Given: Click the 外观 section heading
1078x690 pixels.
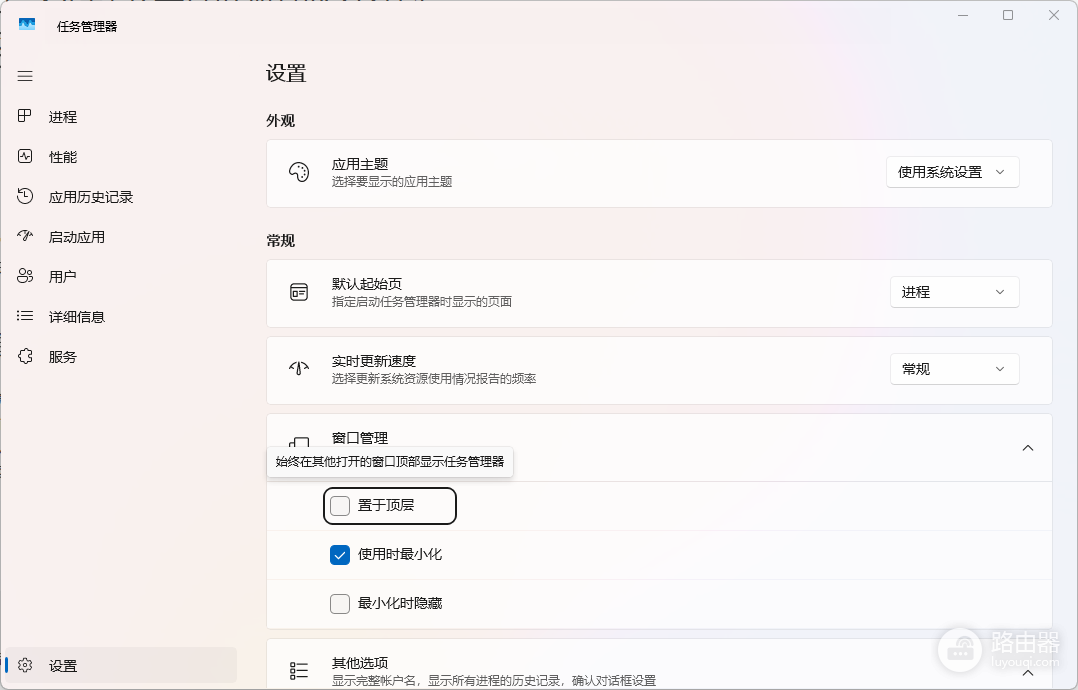Looking at the screenshot, I should tap(280, 120).
